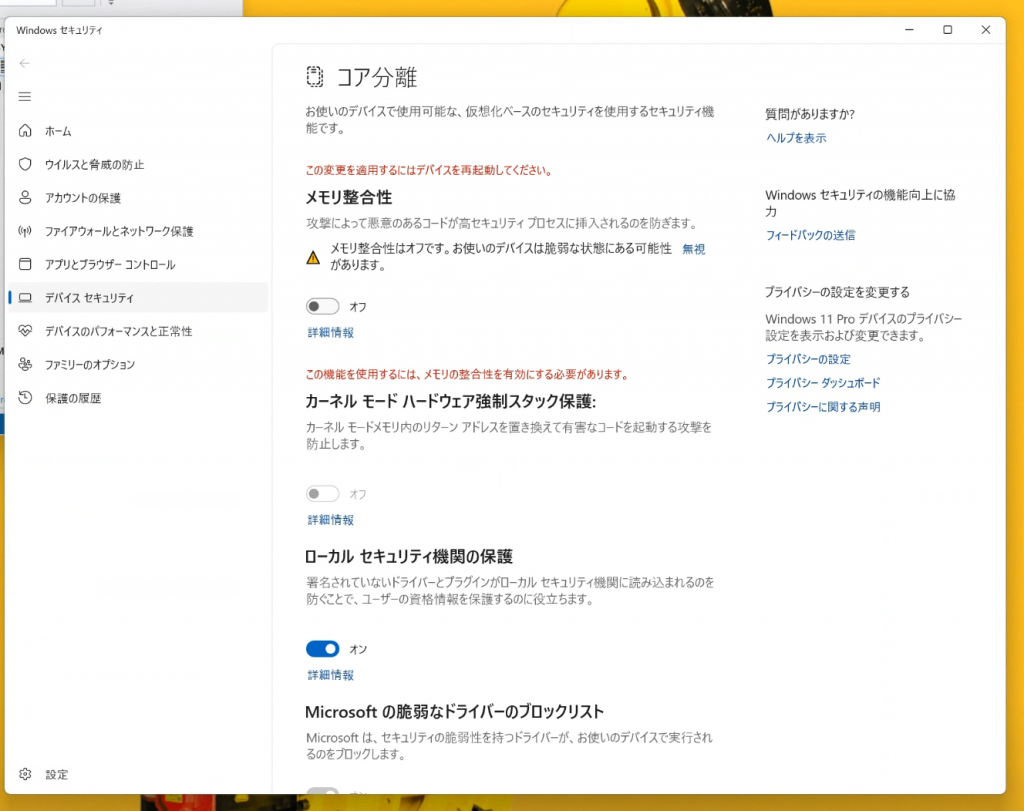1024x811 pixels.
Task: Click the device performance heart icon
Action: coord(25,331)
